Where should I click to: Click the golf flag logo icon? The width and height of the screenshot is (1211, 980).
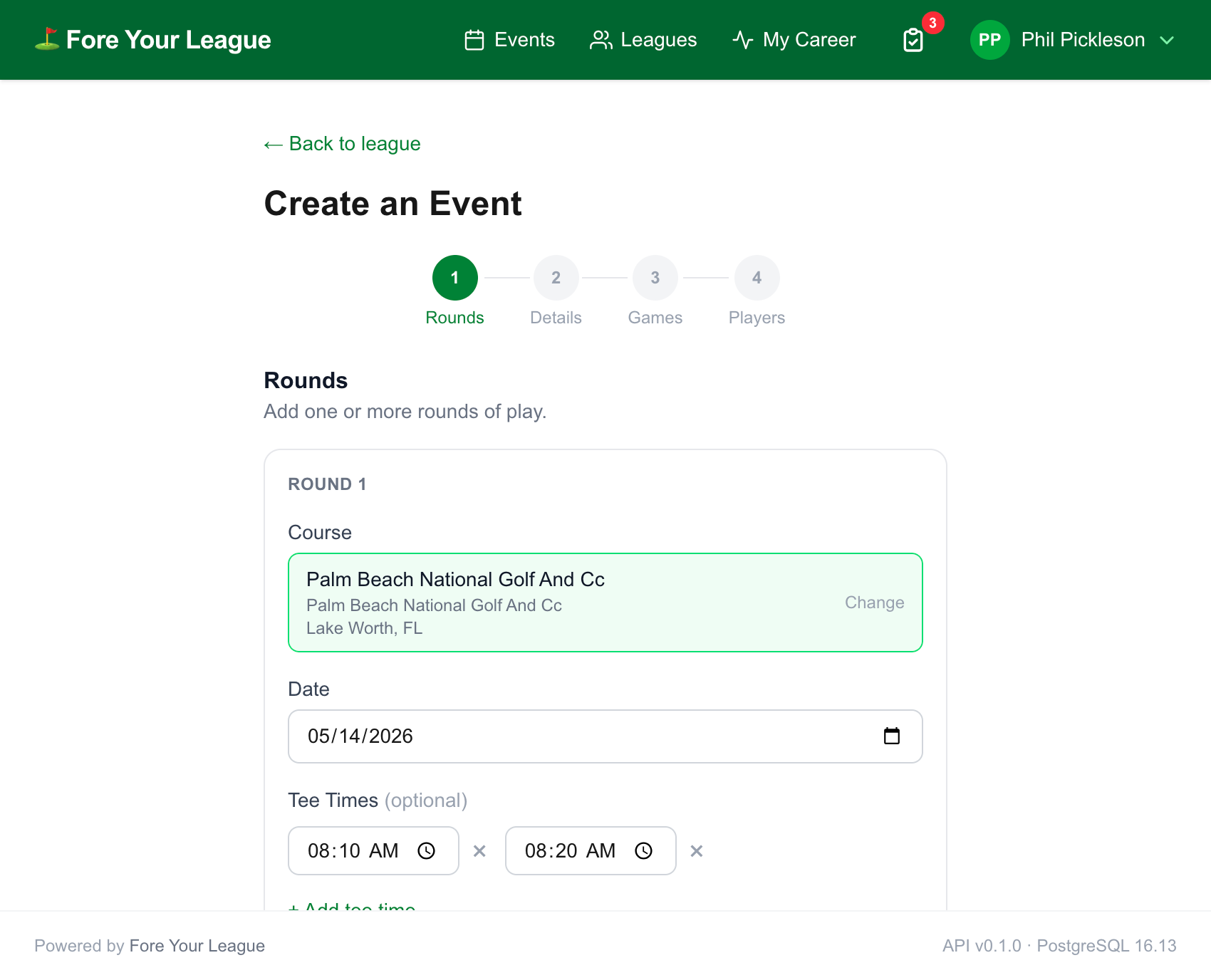click(47, 39)
